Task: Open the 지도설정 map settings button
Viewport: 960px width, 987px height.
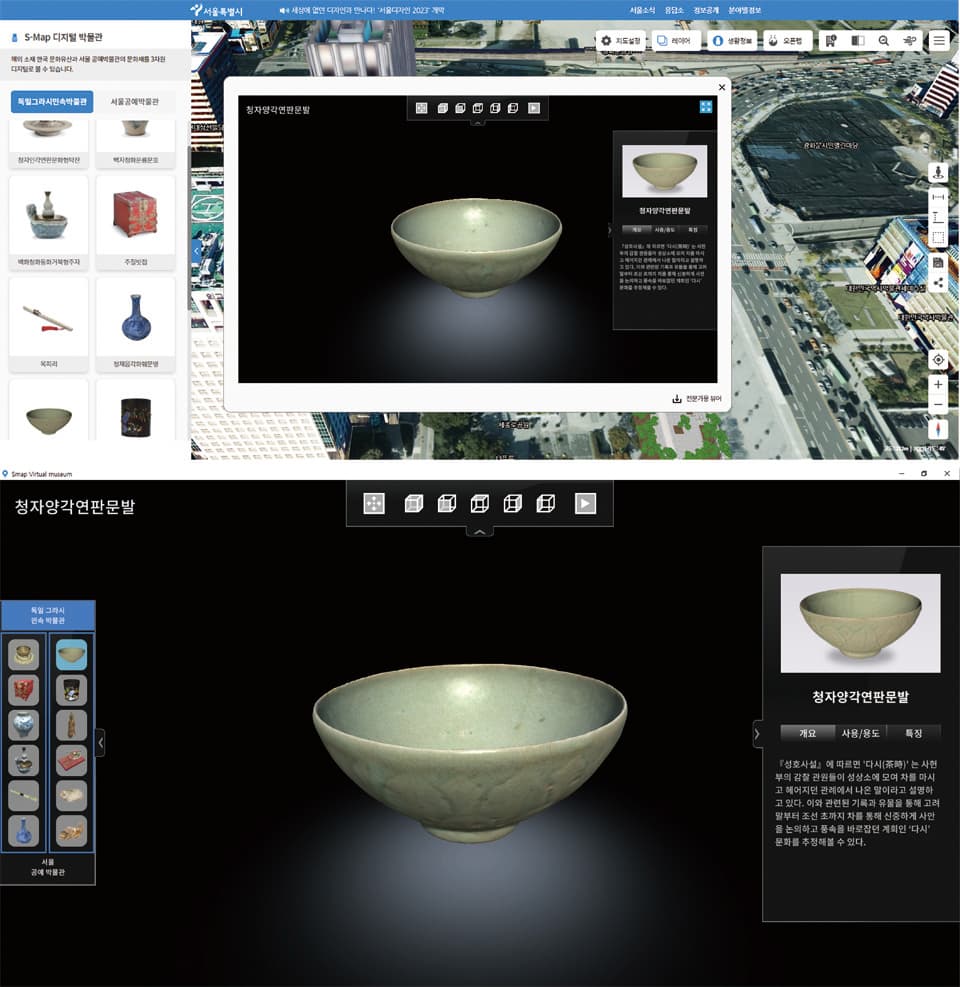Action: click(x=621, y=40)
